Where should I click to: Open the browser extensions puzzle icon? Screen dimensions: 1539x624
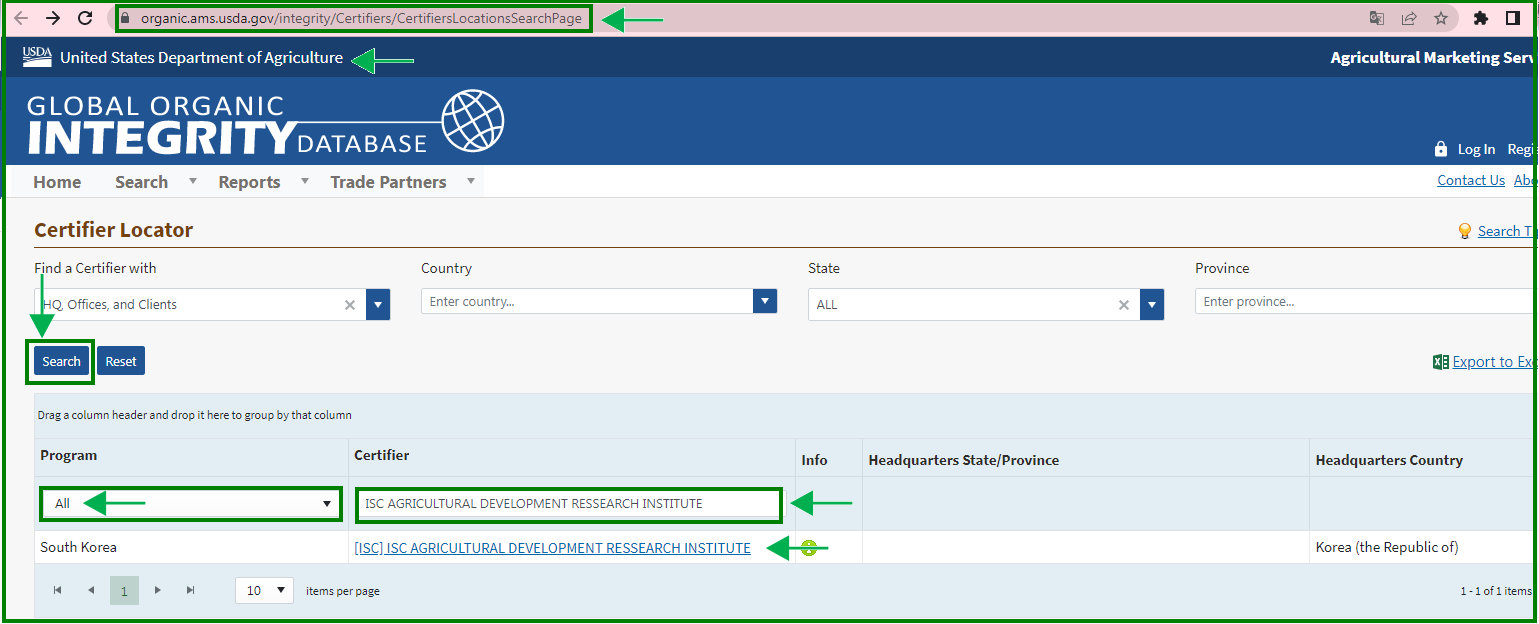pyautogui.click(x=1481, y=18)
